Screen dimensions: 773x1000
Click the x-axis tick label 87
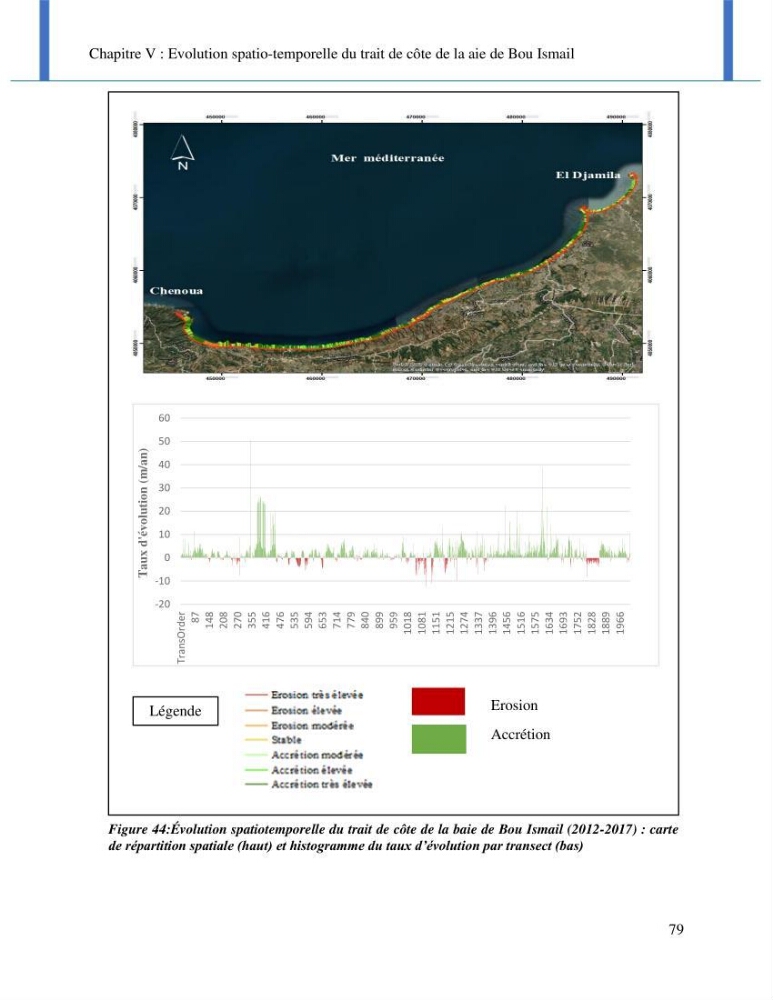[x=196, y=618]
